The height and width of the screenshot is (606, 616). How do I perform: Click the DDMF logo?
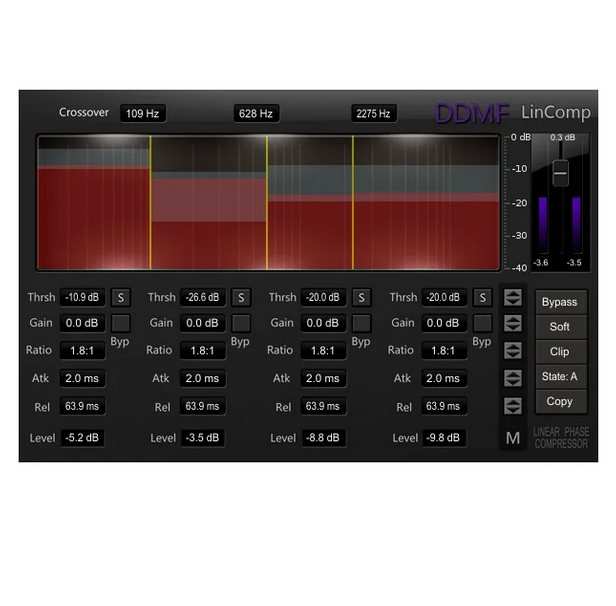click(472, 113)
